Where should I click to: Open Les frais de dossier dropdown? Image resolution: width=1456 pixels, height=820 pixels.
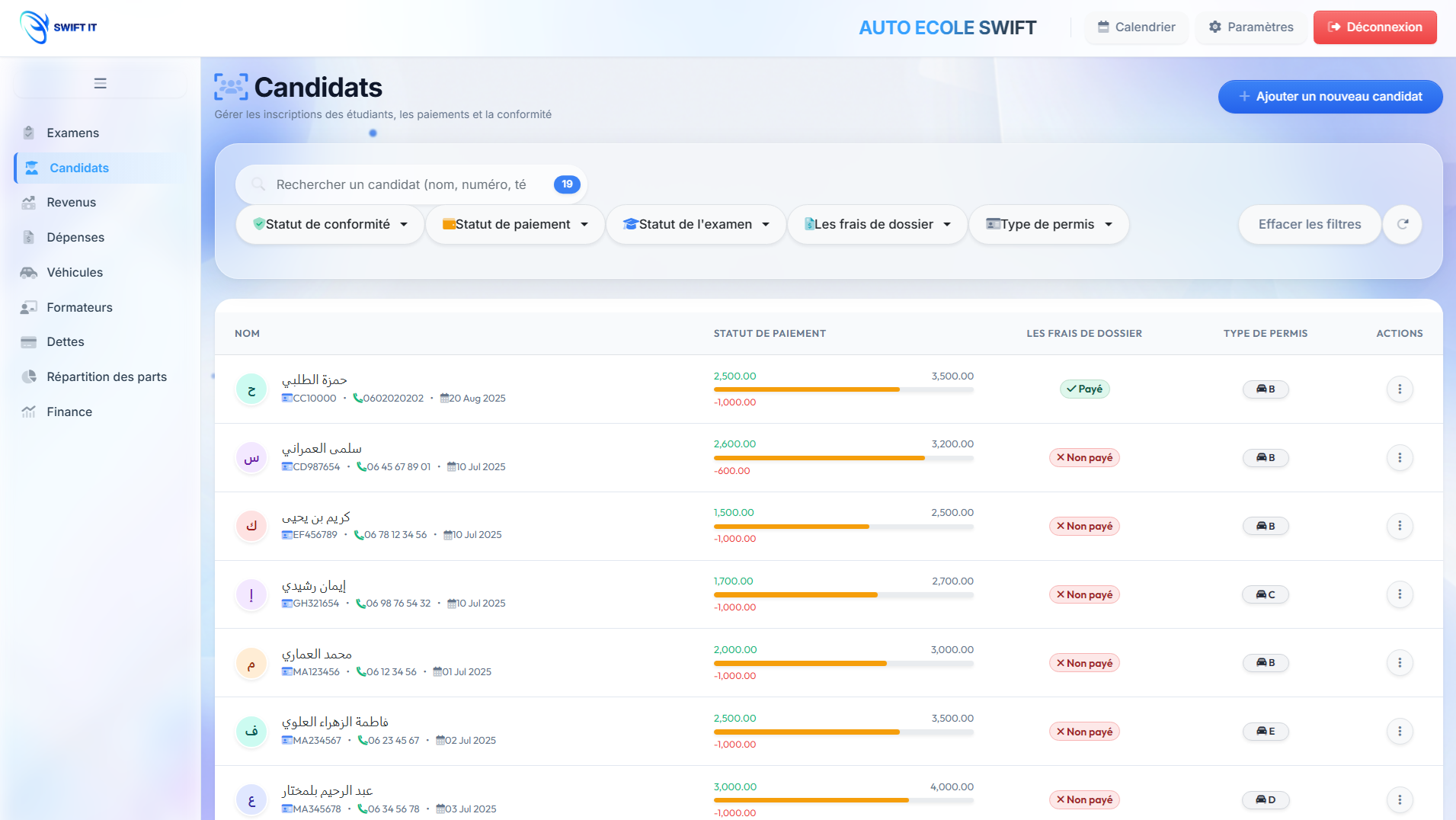coord(877,224)
